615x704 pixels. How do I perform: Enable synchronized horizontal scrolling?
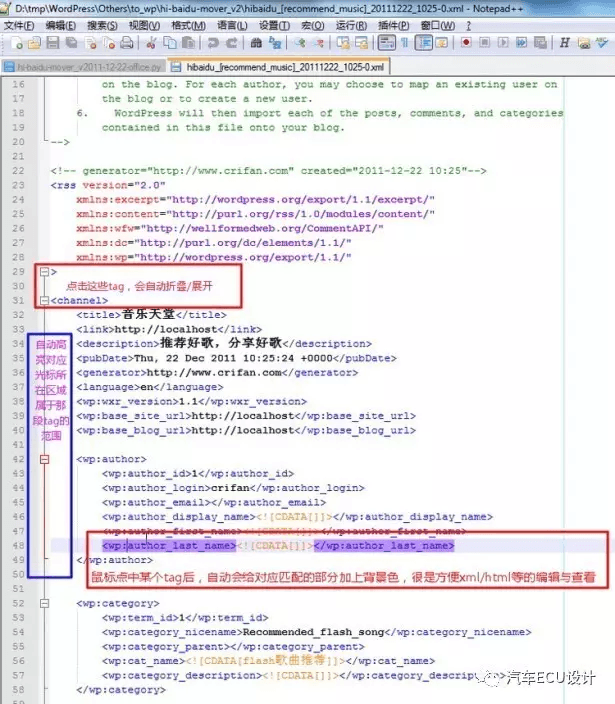click(x=361, y=43)
